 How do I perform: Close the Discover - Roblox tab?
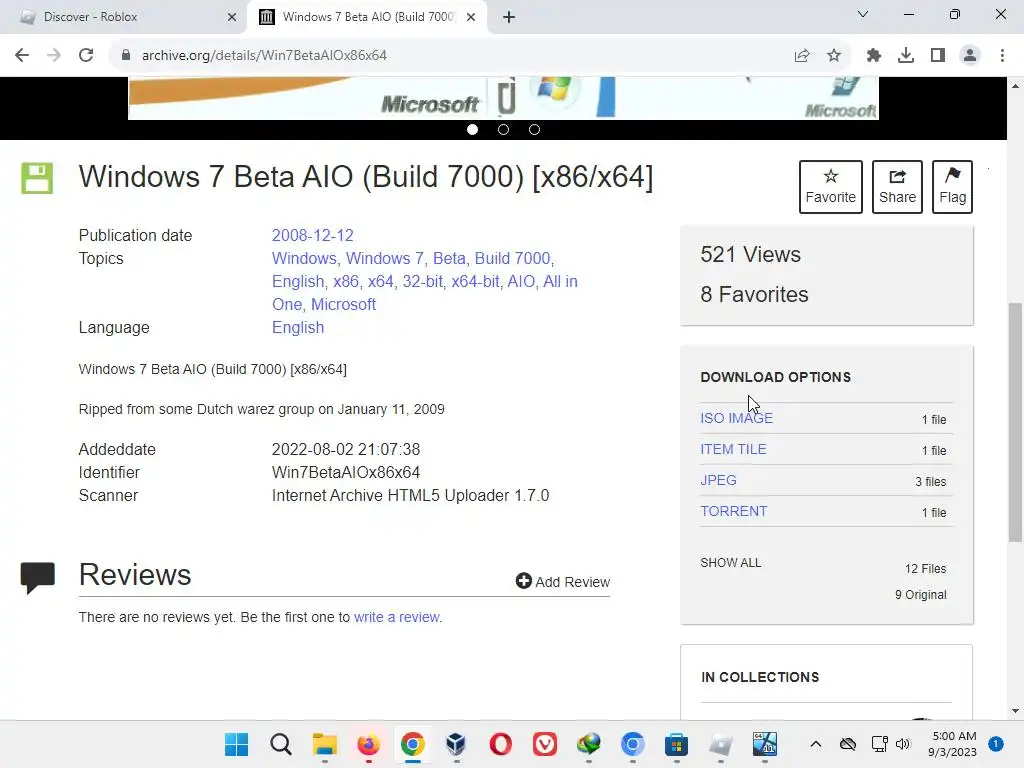pos(232,17)
